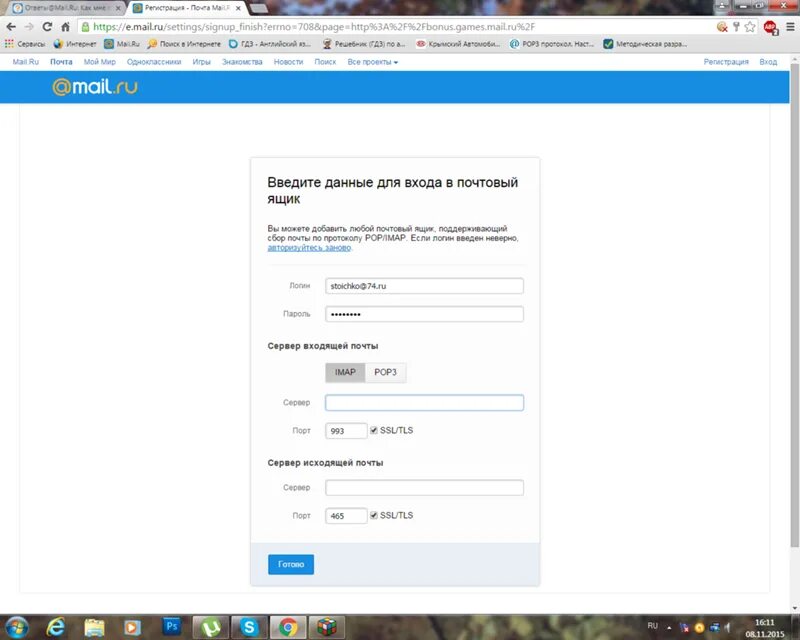The width and height of the screenshot is (800, 640).
Task: Click авторизуйтесь заново link
Action: point(309,248)
